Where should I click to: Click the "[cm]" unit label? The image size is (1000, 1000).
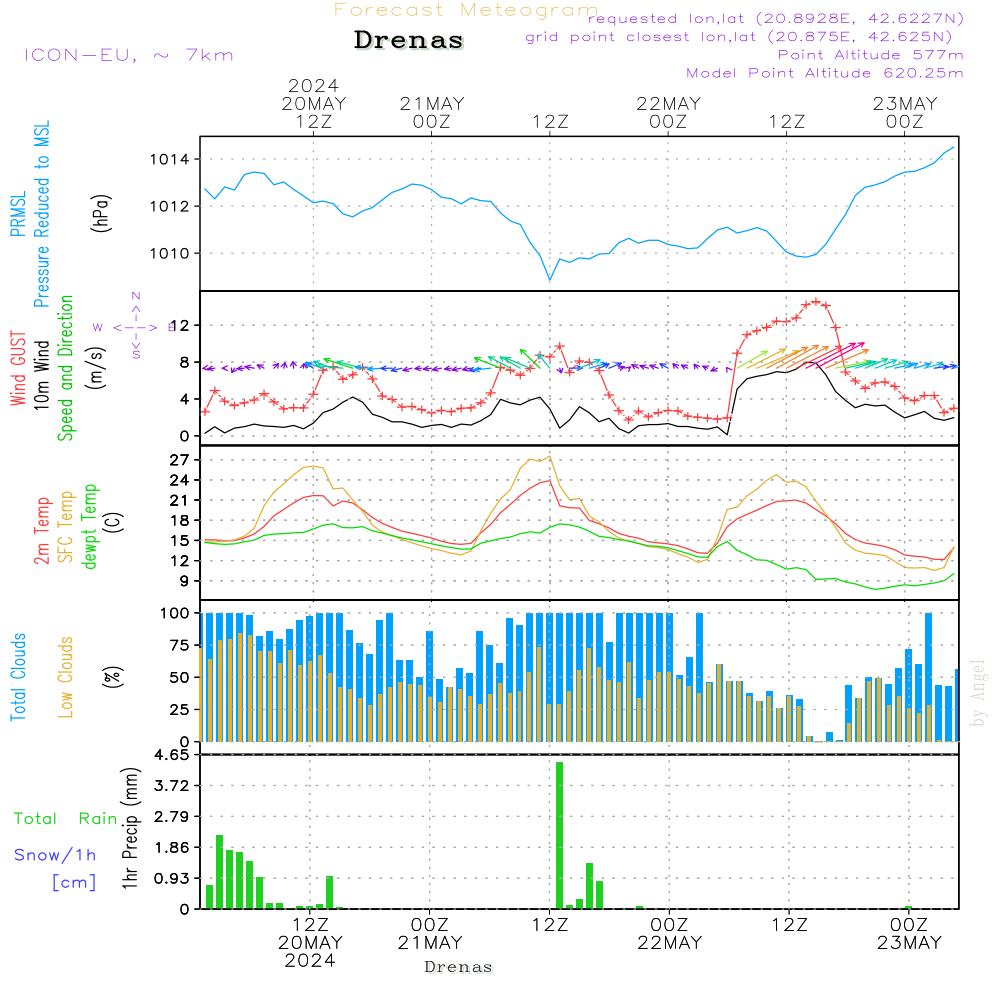coord(74,883)
